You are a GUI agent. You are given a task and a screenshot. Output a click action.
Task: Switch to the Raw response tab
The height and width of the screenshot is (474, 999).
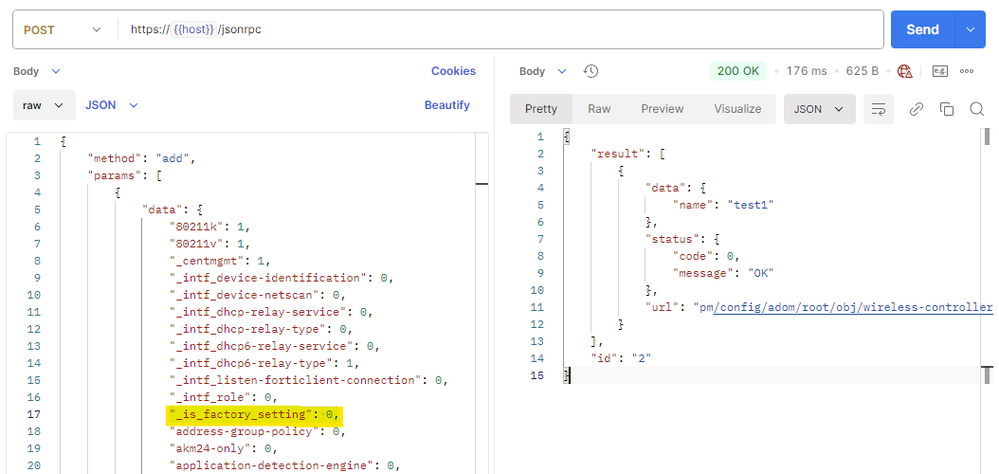click(599, 109)
